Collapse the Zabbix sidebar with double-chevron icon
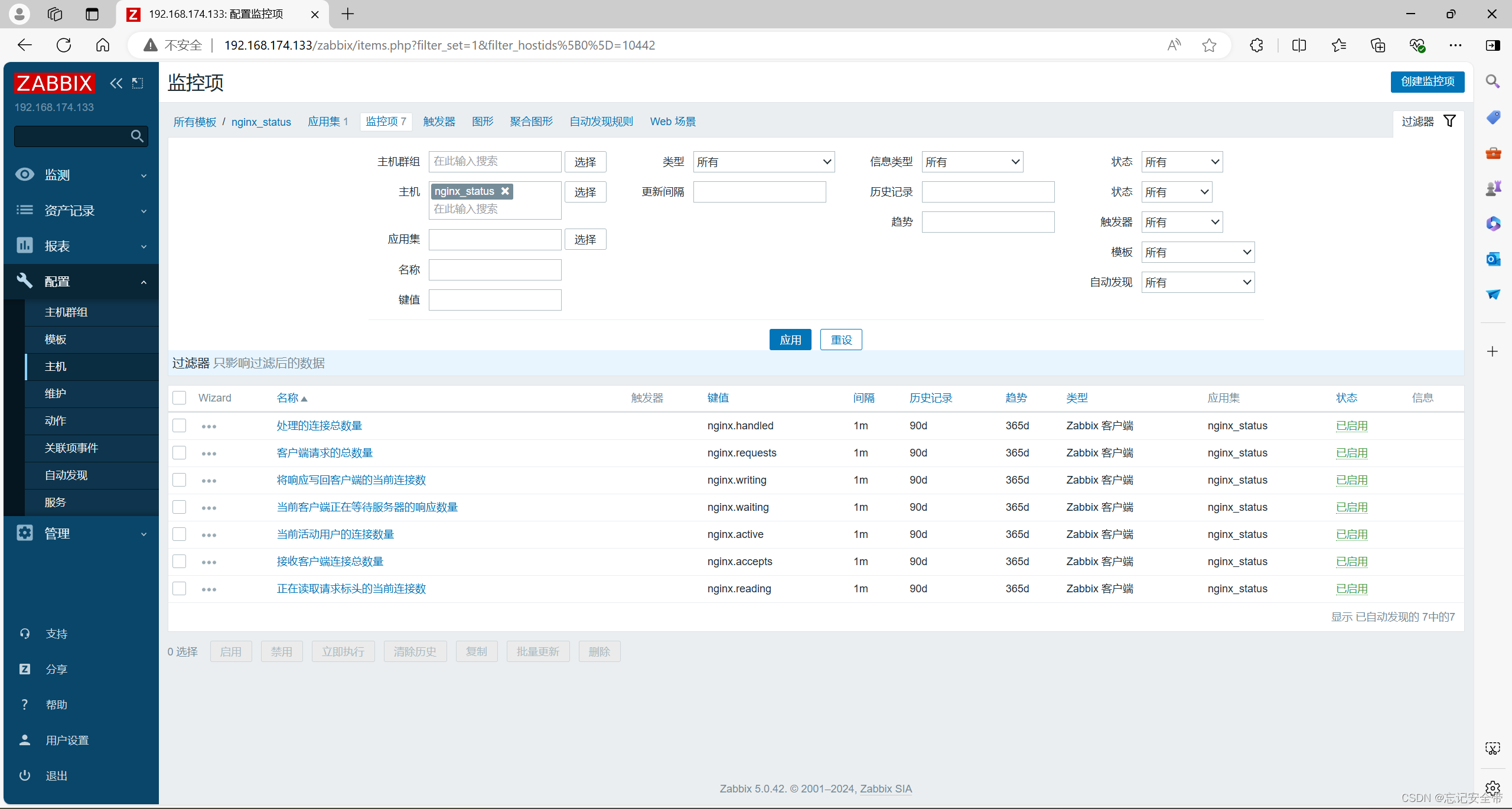 coord(116,83)
